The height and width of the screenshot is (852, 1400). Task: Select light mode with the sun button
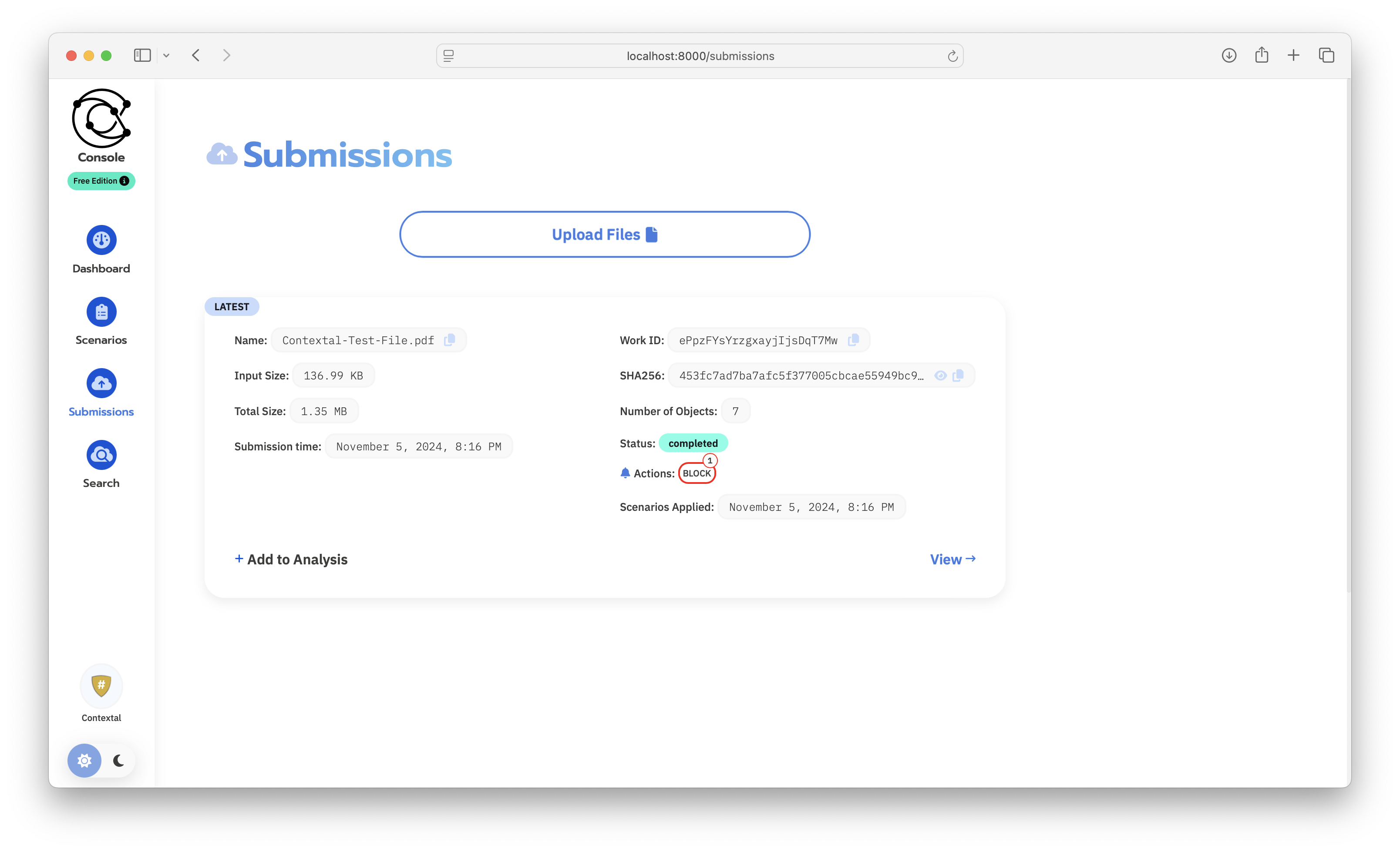[x=84, y=761]
